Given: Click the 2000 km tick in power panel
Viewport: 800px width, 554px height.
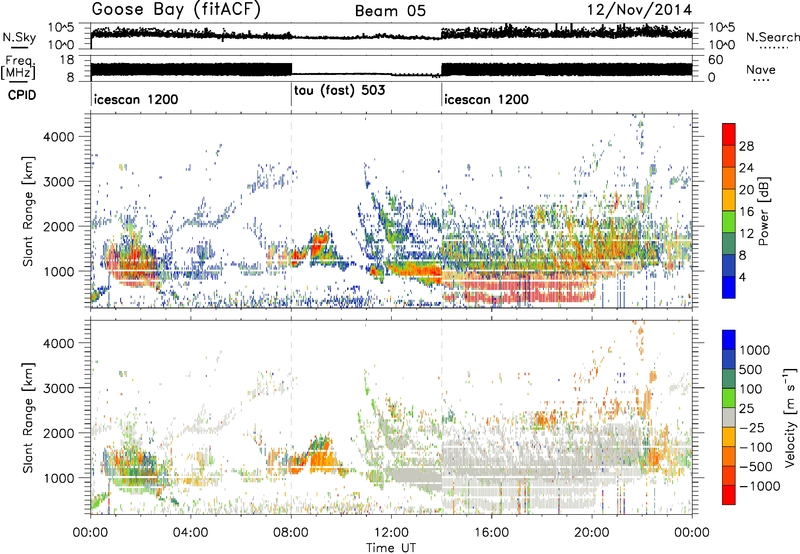Looking at the screenshot, I should (59, 226).
